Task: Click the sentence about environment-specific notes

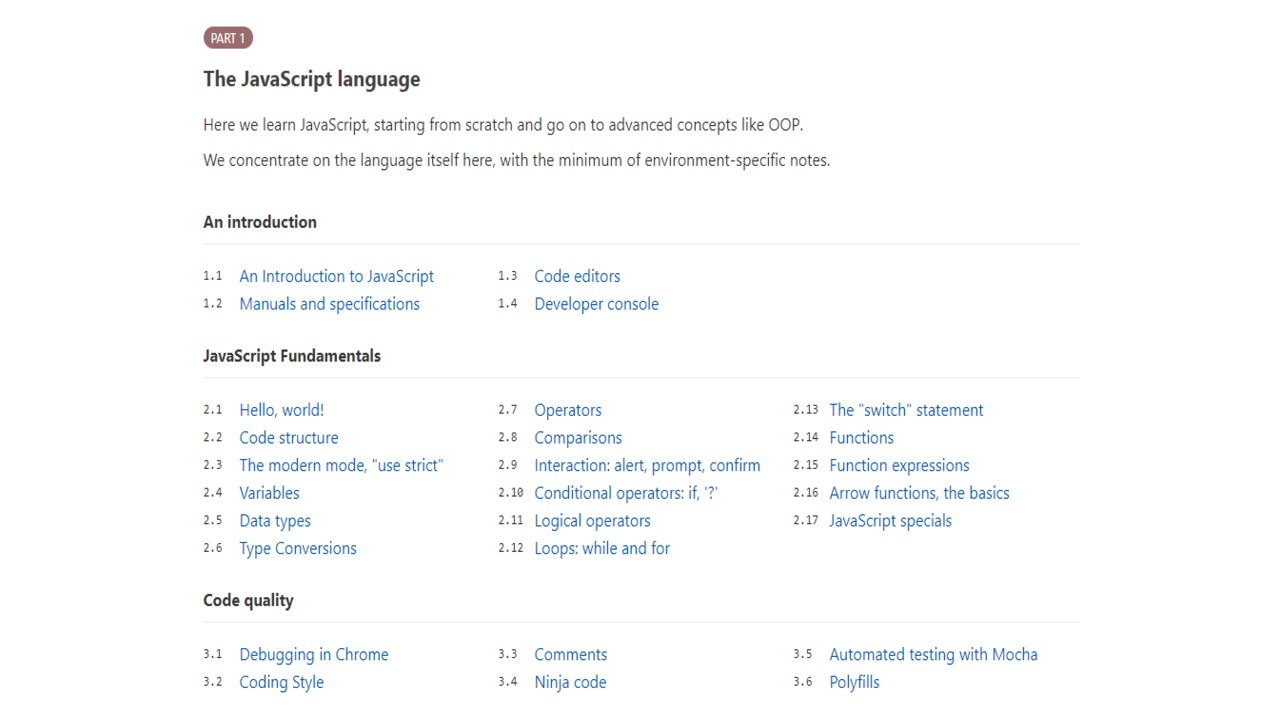Action: point(516,160)
